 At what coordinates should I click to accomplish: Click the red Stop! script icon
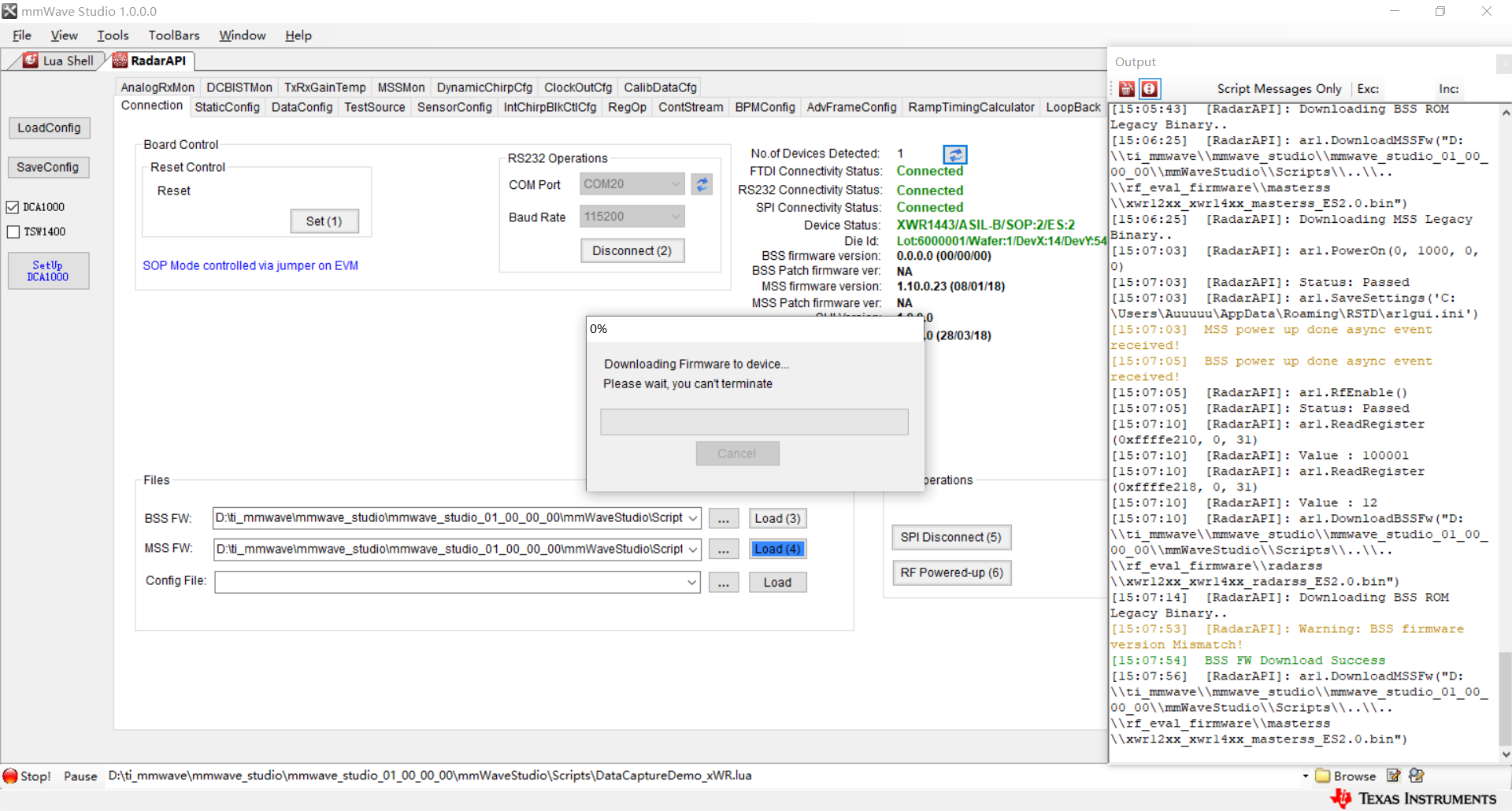[10, 776]
